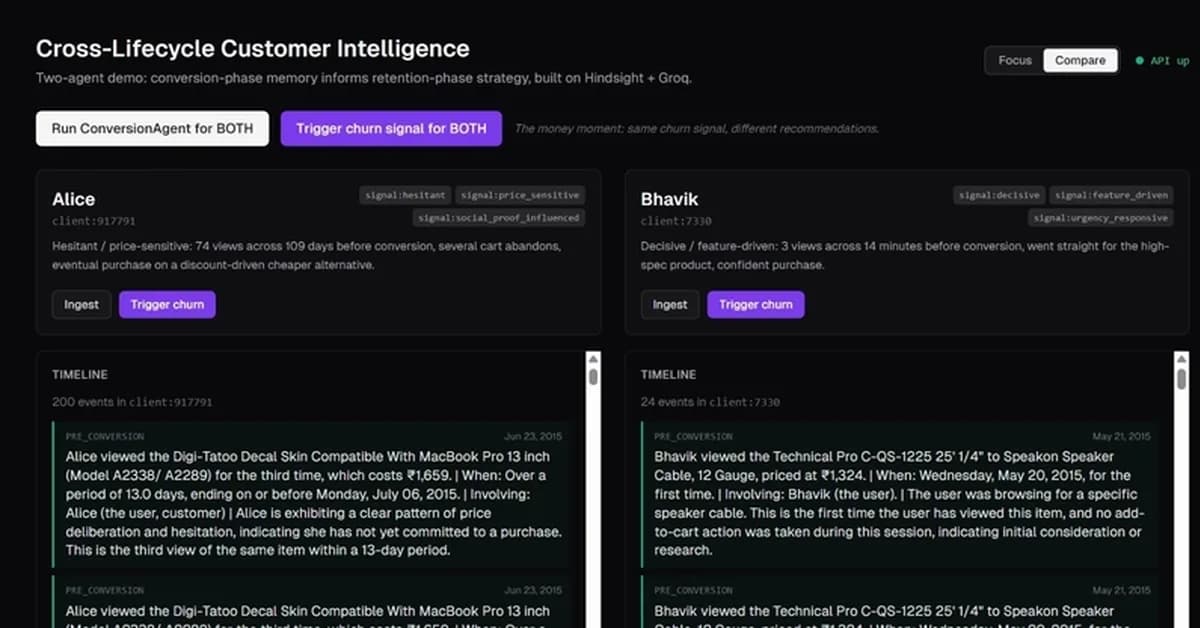Viewport: 1200px width, 628px height.
Task: Switch to the Compare view
Action: pyautogui.click(x=1080, y=60)
